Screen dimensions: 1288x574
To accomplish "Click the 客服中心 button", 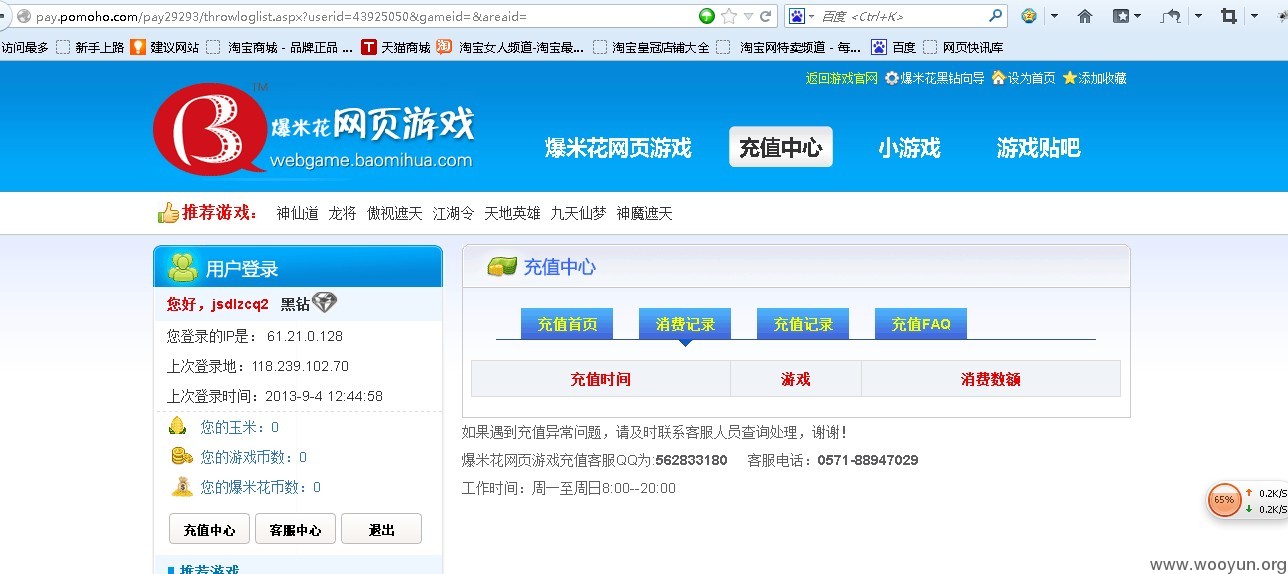I will tap(295, 529).
